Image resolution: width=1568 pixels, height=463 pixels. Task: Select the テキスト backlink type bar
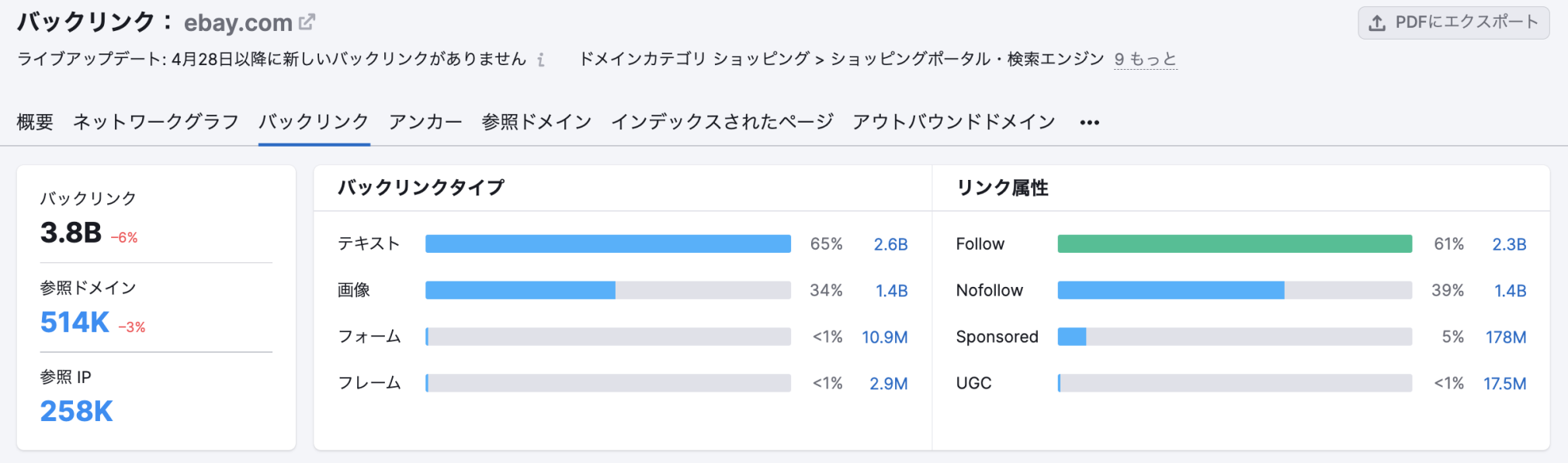[608, 243]
